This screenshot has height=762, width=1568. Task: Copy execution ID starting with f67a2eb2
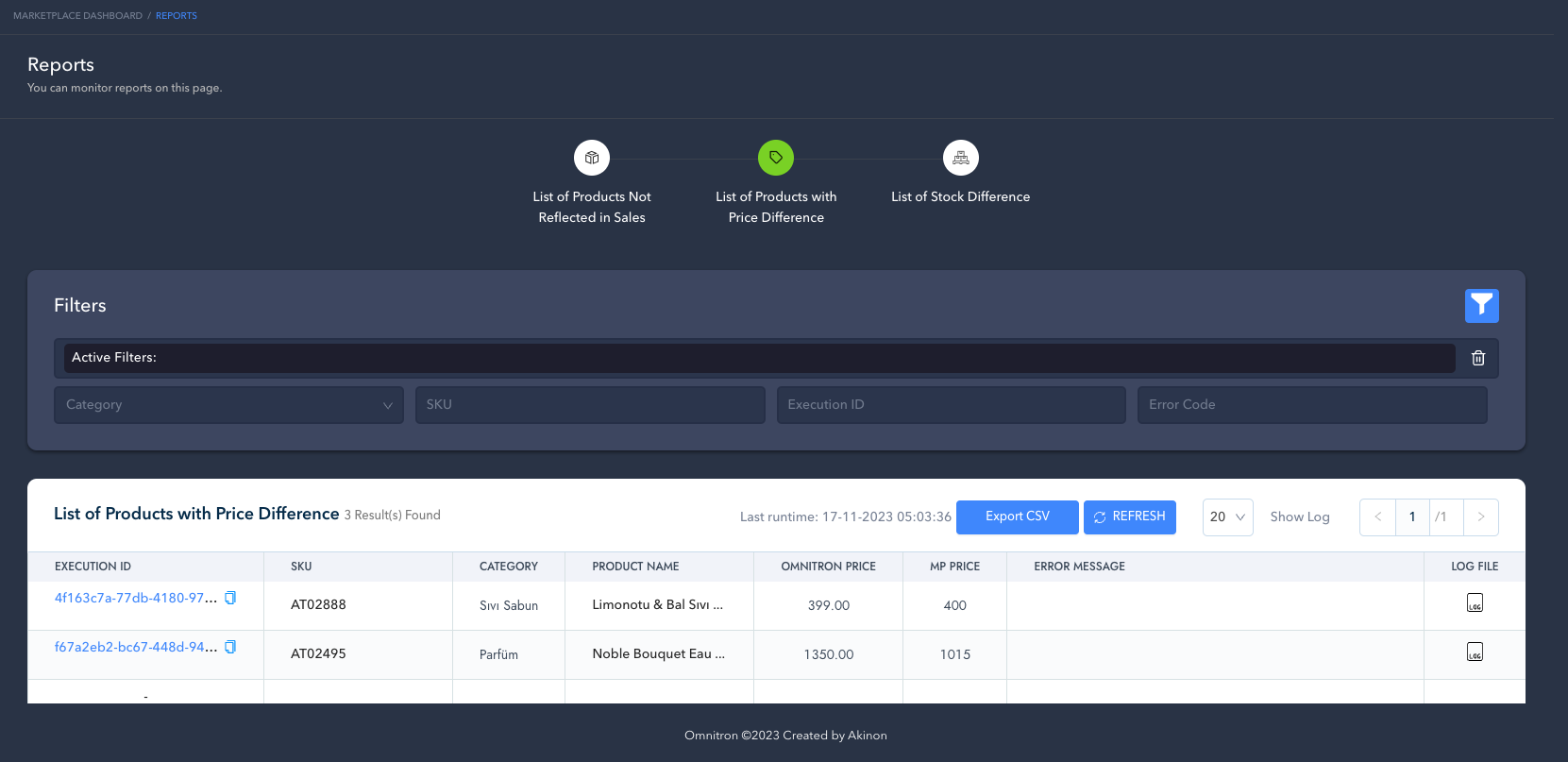[230, 647]
